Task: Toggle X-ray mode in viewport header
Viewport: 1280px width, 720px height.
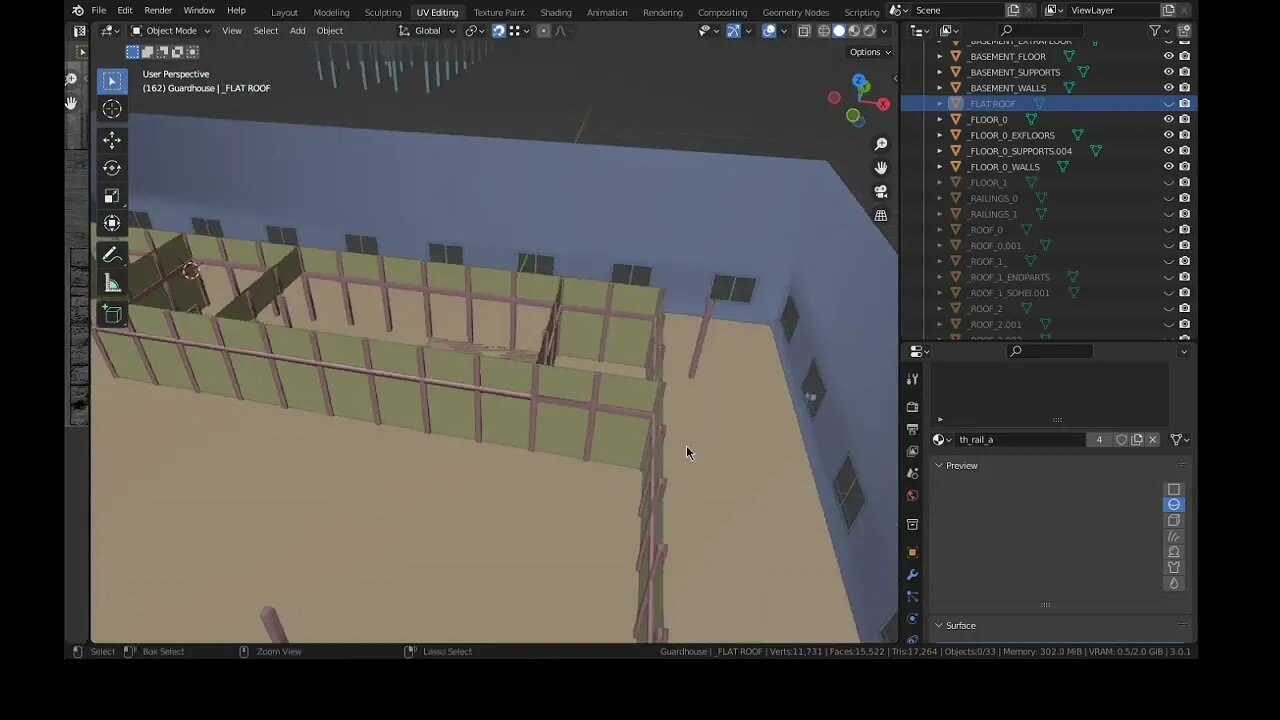Action: pyautogui.click(x=804, y=31)
